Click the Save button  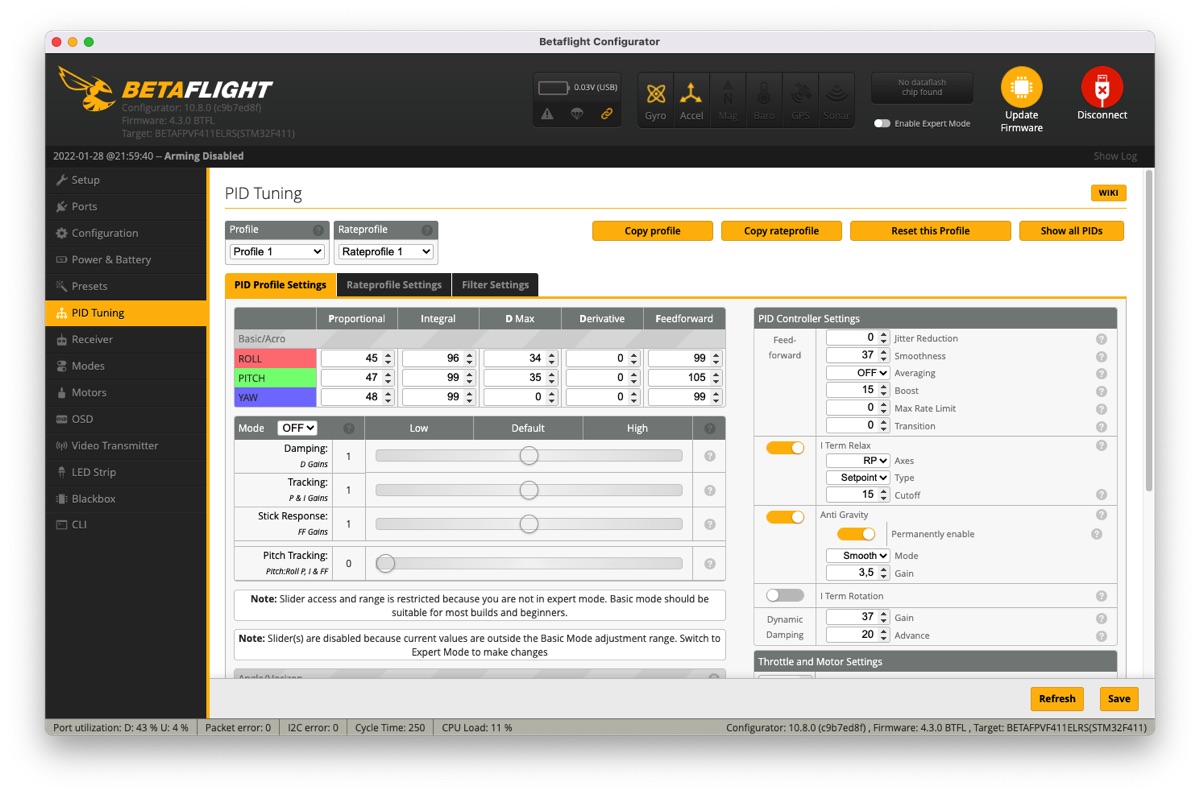[1119, 699]
